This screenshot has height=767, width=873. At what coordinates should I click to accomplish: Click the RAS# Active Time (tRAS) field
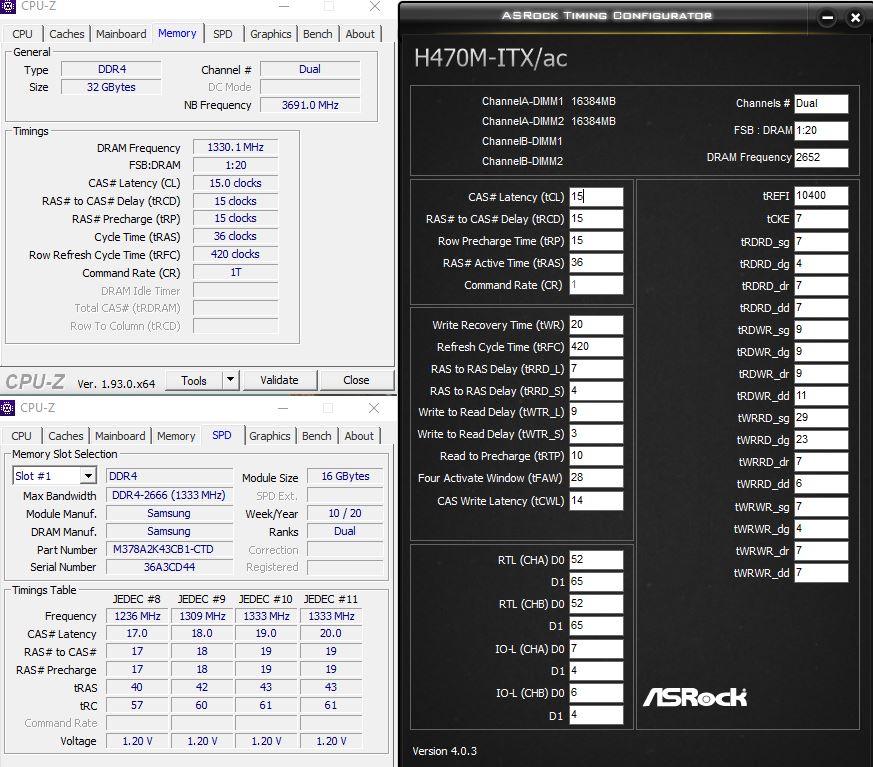point(596,263)
